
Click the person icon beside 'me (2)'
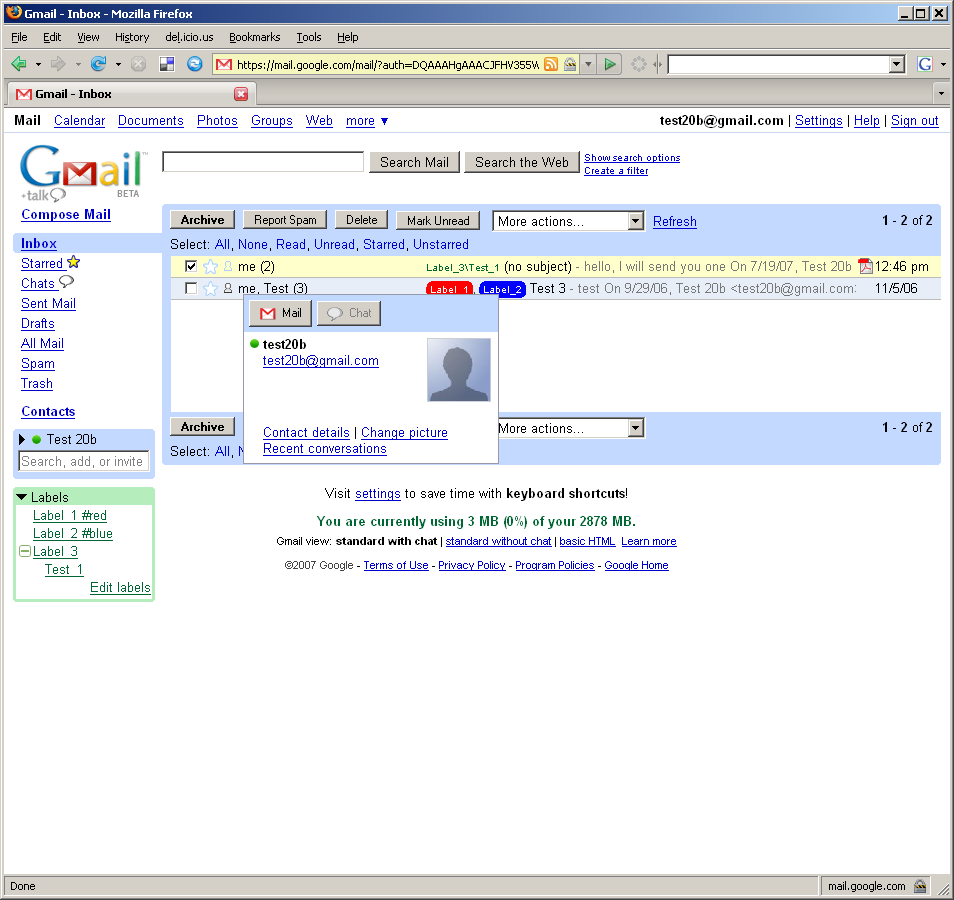[x=228, y=267]
